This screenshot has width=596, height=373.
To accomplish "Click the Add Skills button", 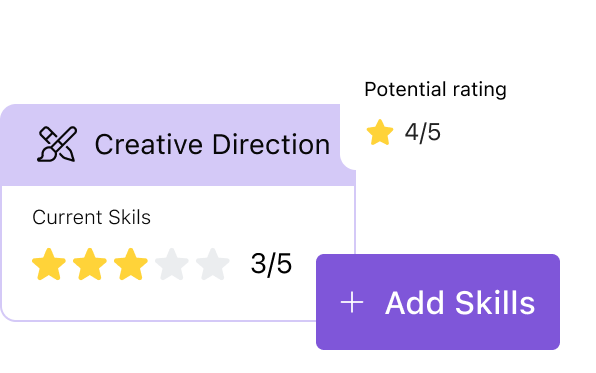I will tap(437, 302).
